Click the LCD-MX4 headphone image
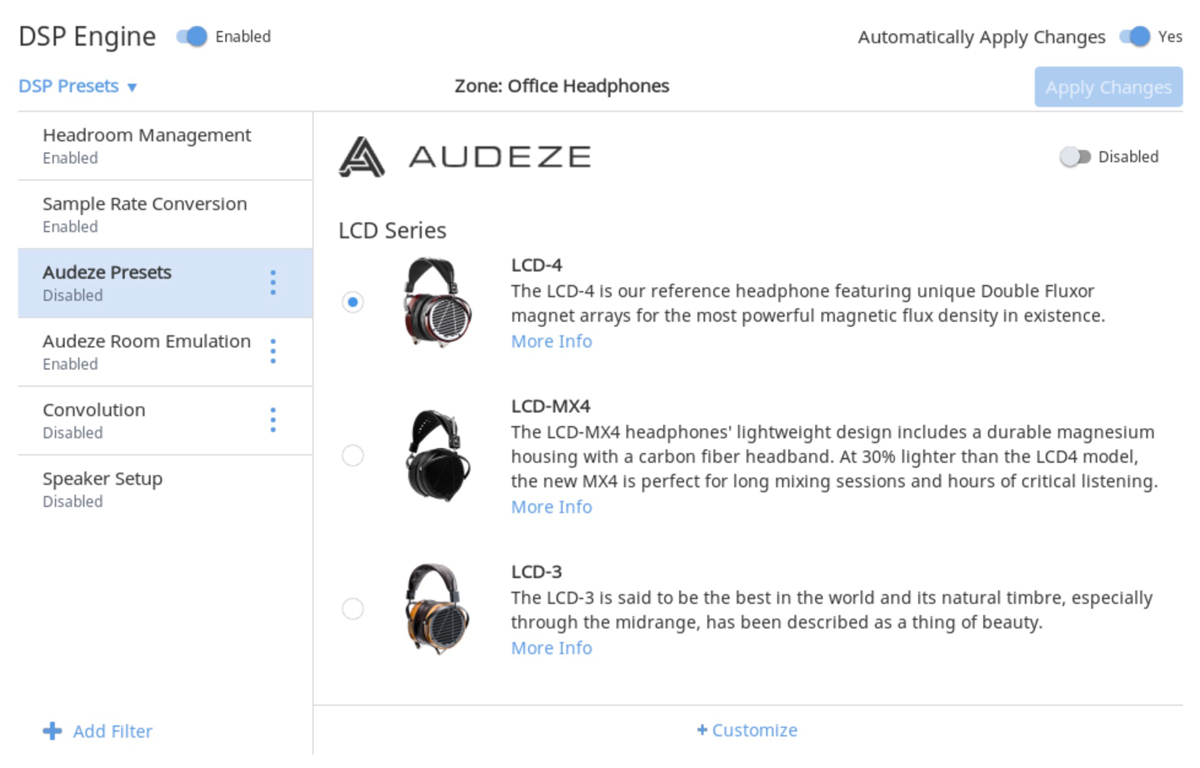1200x768 pixels. click(x=437, y=456)
